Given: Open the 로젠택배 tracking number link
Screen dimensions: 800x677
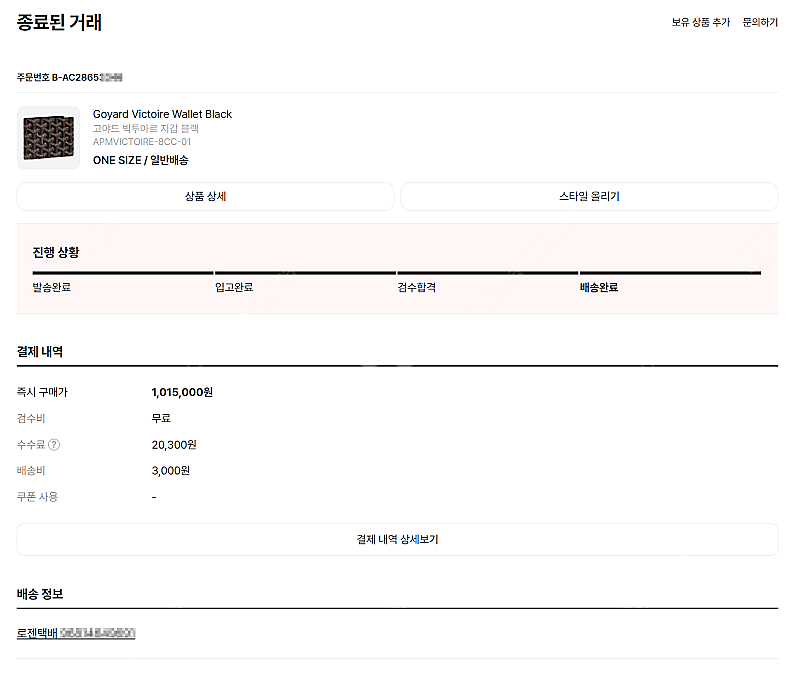Looking at the screenshot, I should 76,633.
